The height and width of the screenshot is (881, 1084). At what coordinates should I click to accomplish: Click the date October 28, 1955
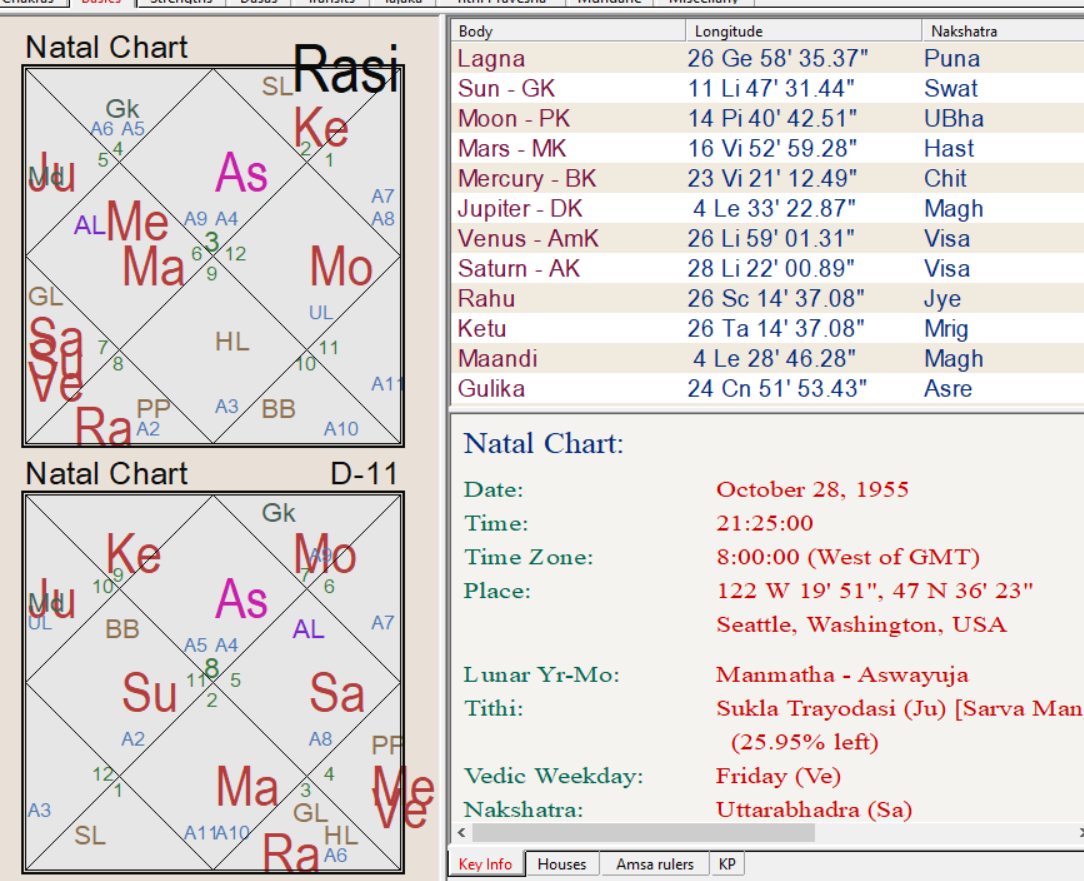[812, 490]
